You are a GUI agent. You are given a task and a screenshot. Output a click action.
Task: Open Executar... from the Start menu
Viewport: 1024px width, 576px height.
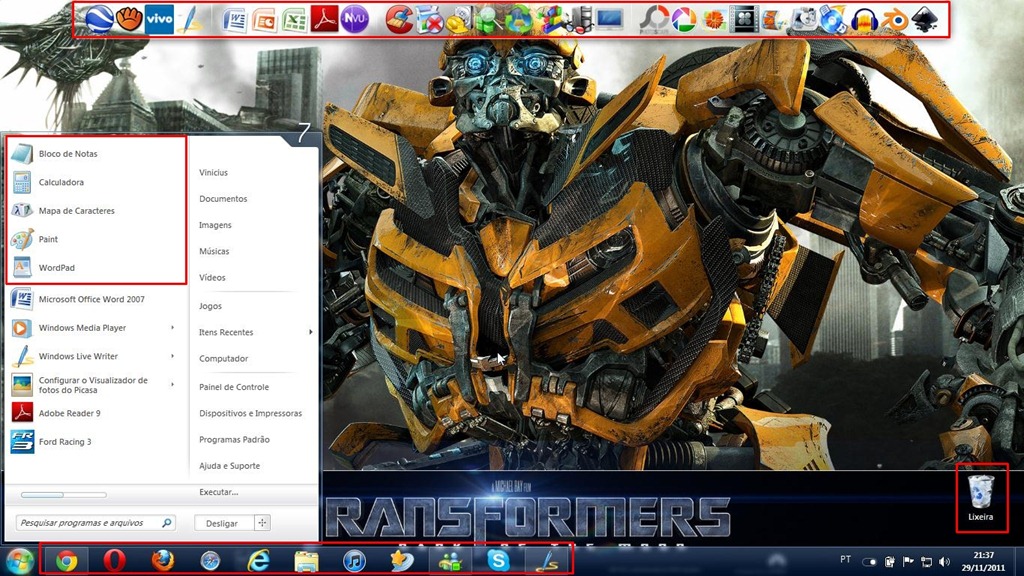pyautogui.click(x=219, y=492)
